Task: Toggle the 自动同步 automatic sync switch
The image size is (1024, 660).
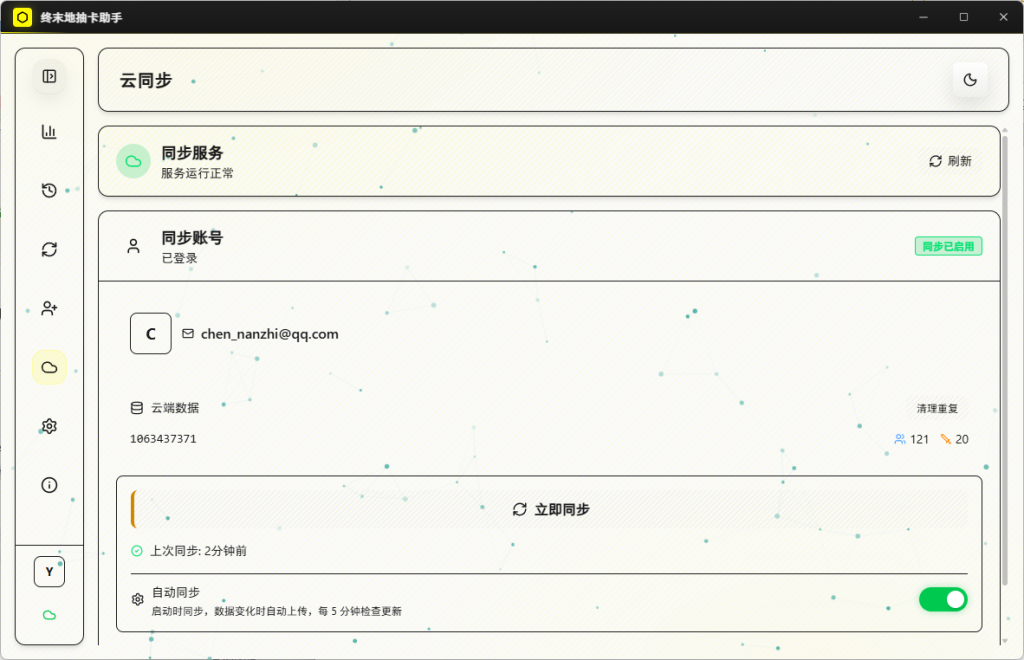Action: [x=942, y=599]
